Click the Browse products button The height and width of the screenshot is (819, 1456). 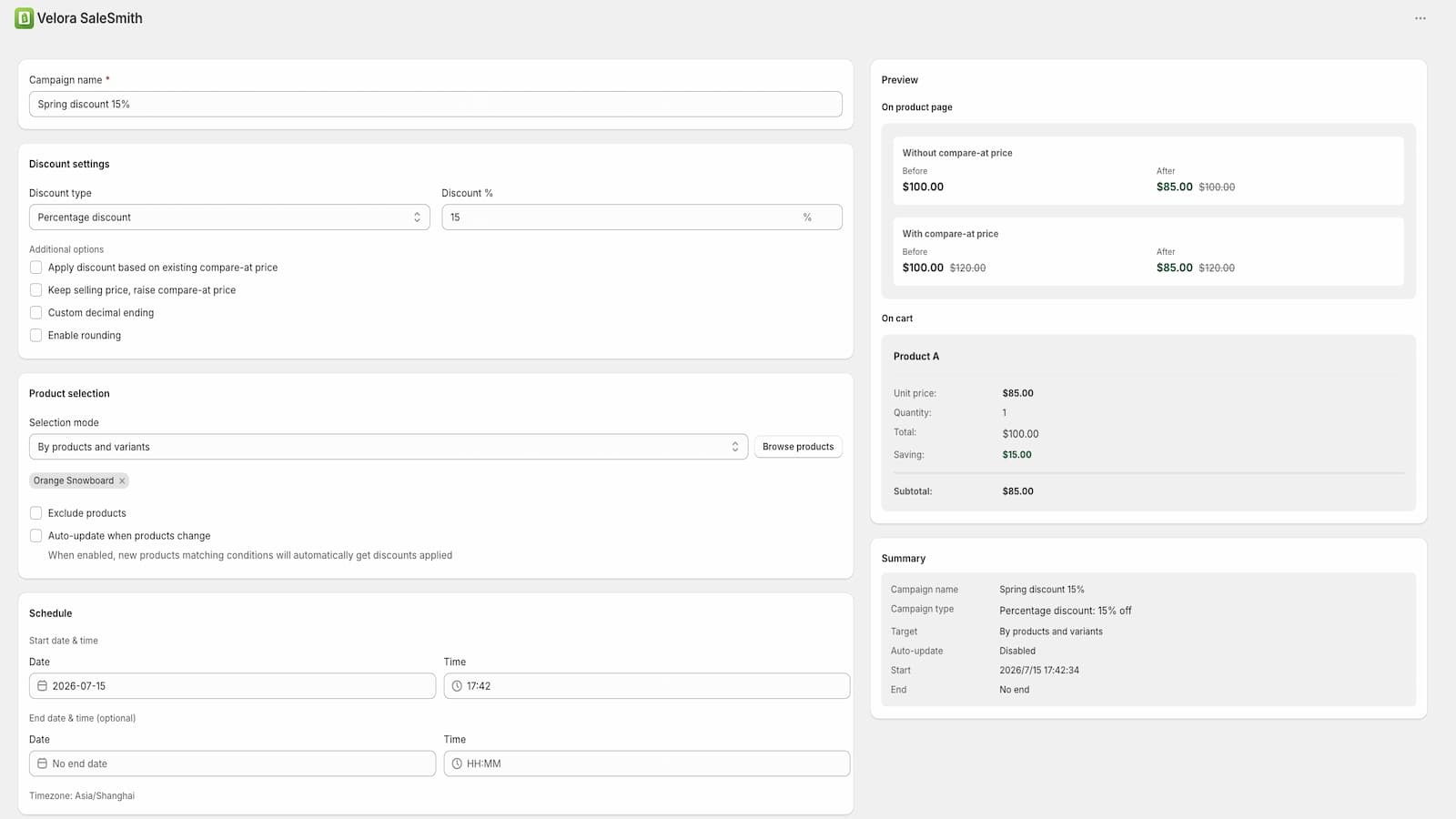[798, 447]
